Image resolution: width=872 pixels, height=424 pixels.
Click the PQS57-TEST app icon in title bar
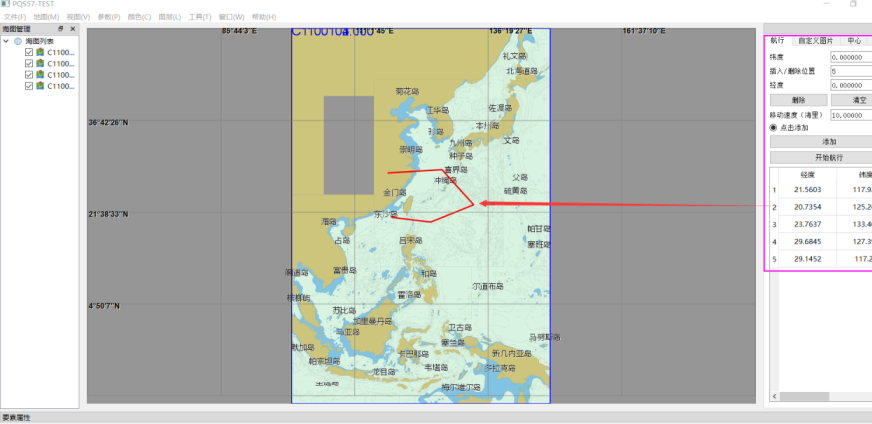5,5
